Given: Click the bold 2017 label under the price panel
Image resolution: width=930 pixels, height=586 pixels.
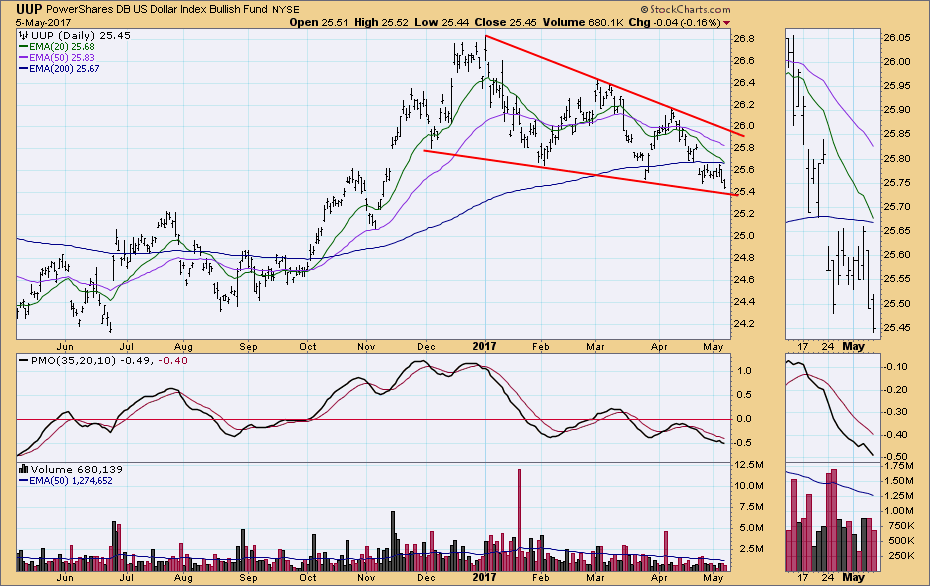Looking at the screenshot, I should click(x=485, y=346).
